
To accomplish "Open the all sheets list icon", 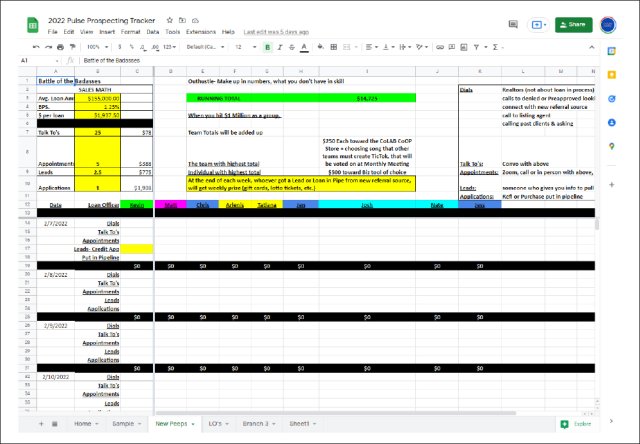I will [x=55, y=424].
